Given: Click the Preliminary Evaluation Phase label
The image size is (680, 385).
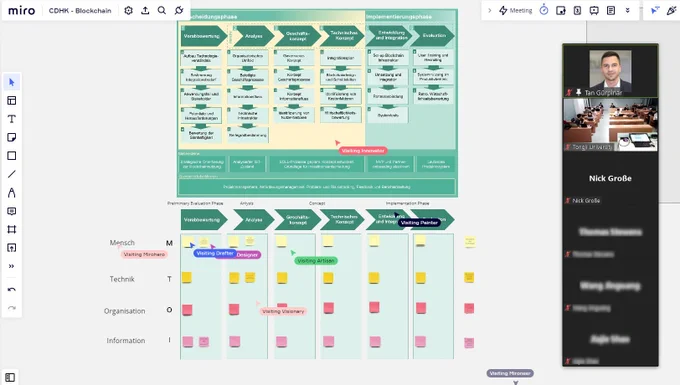Looking at the screenshot, I should (195, 203).
